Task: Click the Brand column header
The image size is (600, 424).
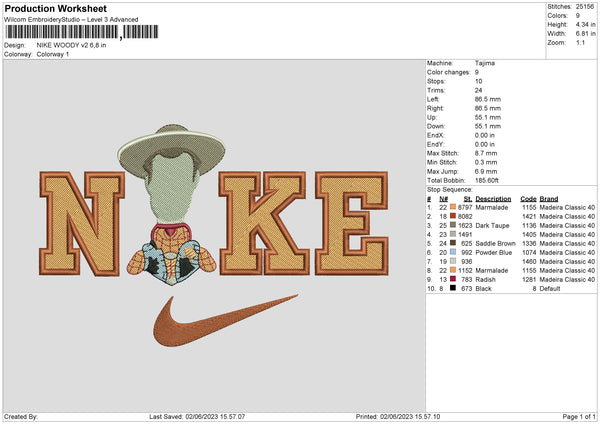Action: coord(549,199)
